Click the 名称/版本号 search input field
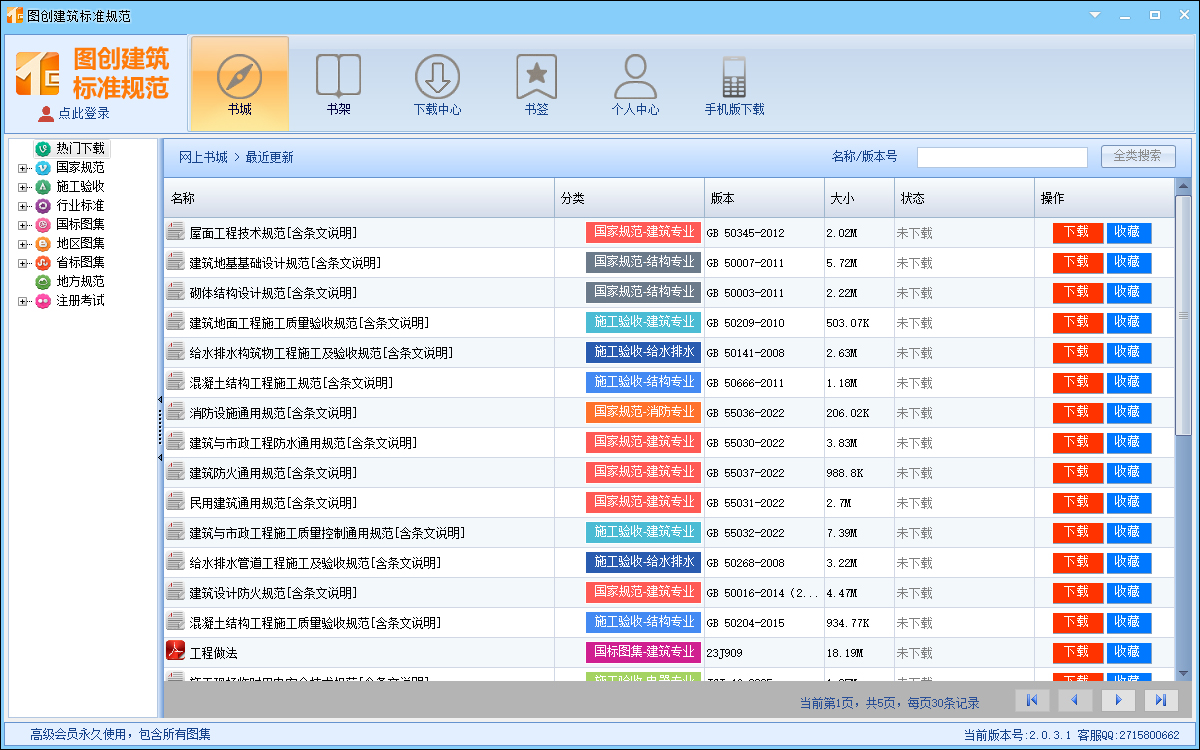 tap(1001, 157)
